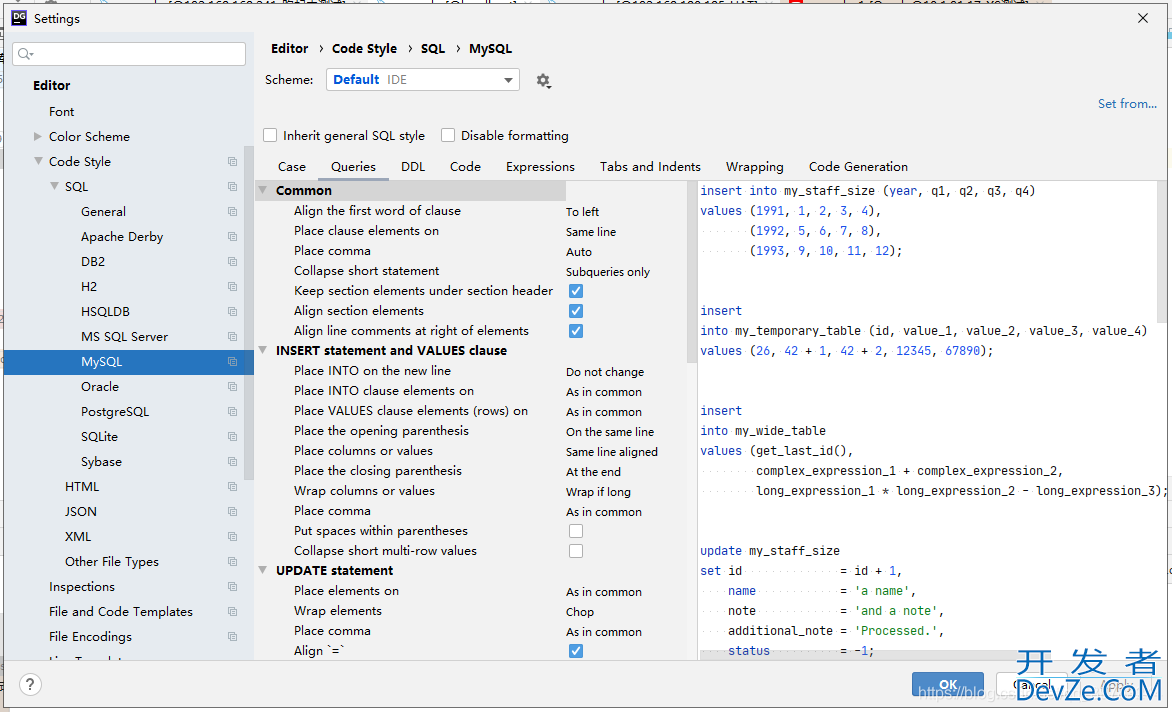The height and width of the screenshot is (712, 1172).
Task: Expand the Color Scheme tree node
Action: click(x=37, y=137)
